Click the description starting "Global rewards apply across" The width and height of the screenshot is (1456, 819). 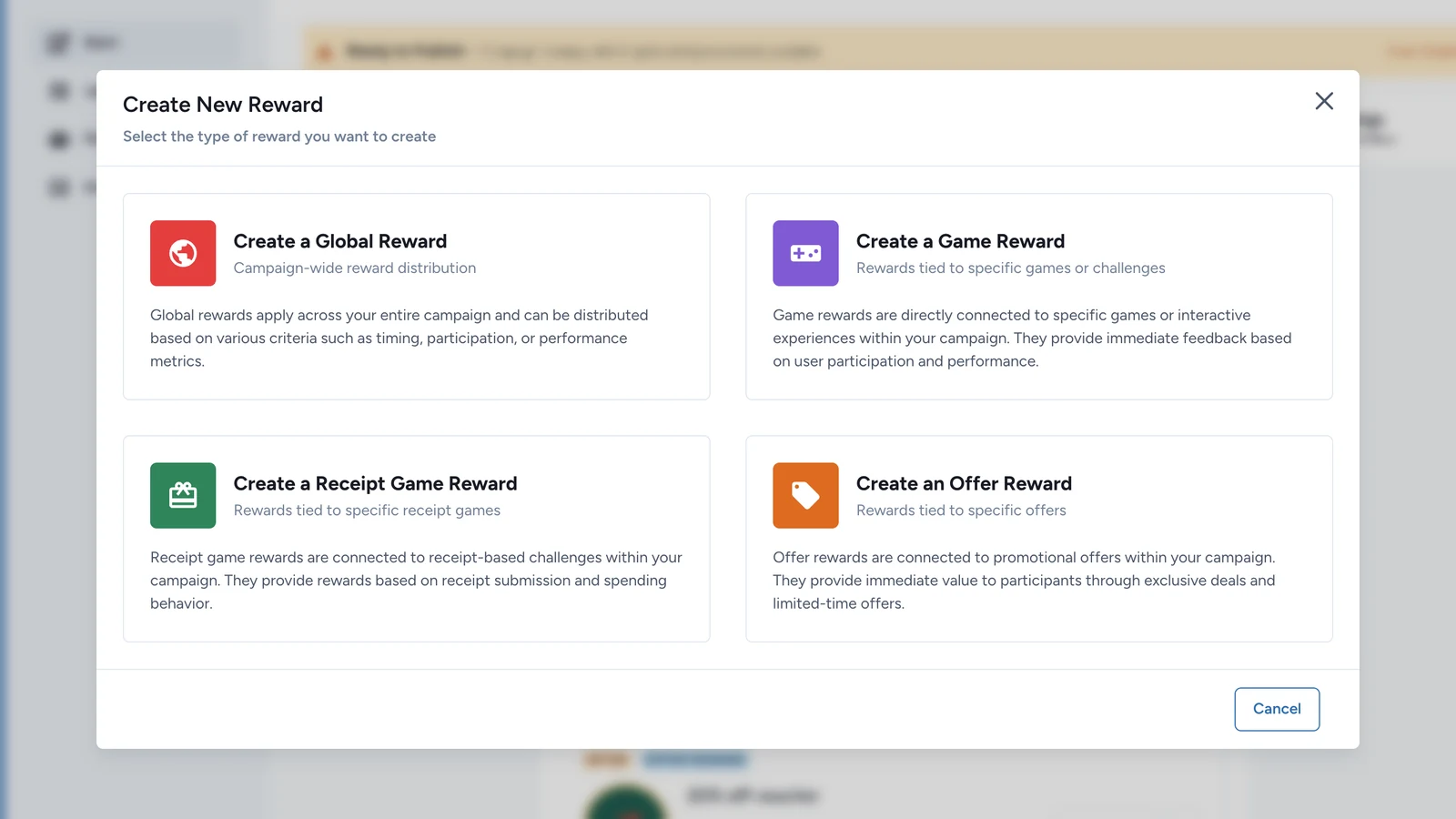pyautogui.click(x=399, y=338)
